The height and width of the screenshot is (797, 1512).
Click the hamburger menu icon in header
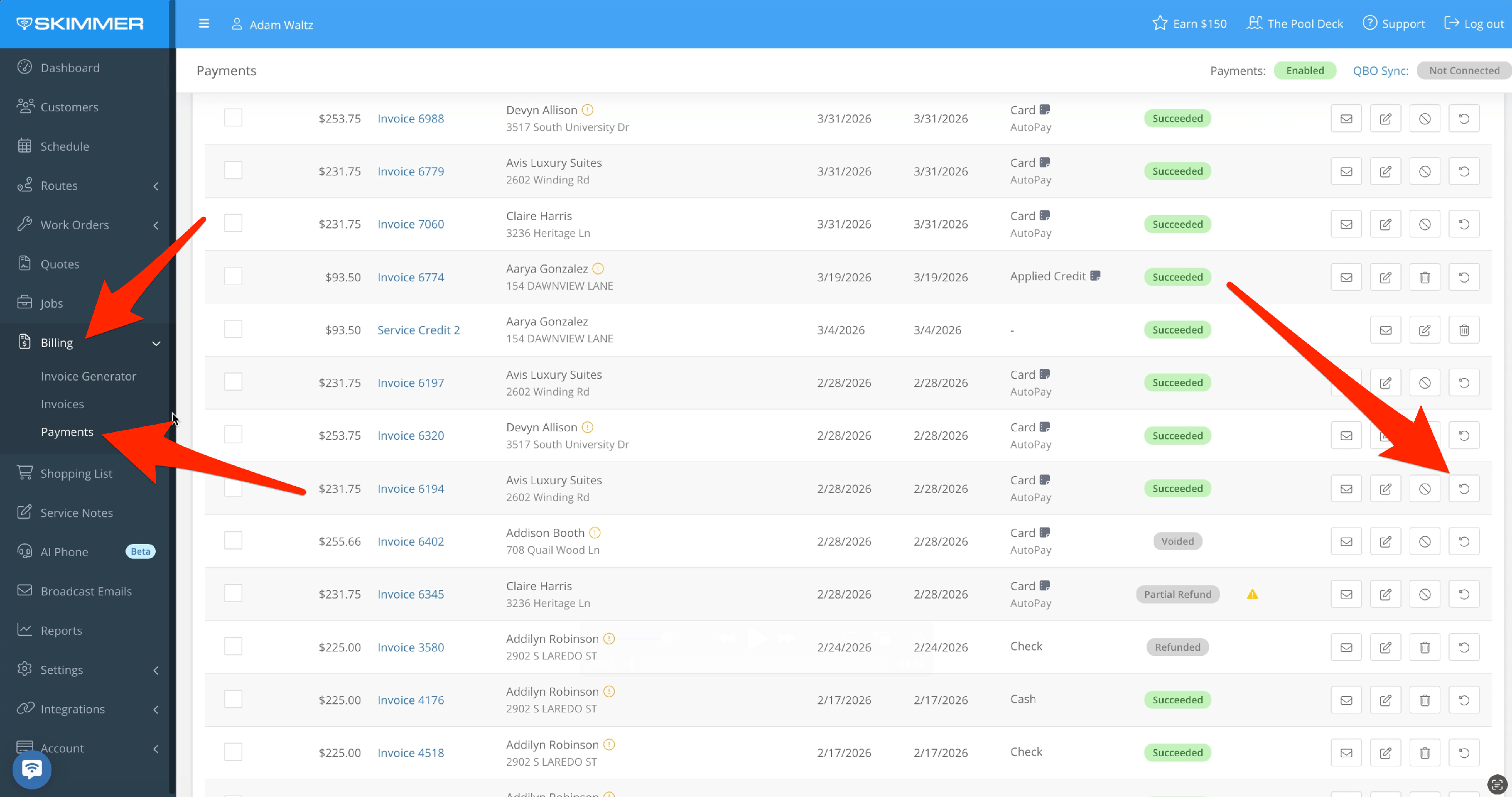point(204,24)
